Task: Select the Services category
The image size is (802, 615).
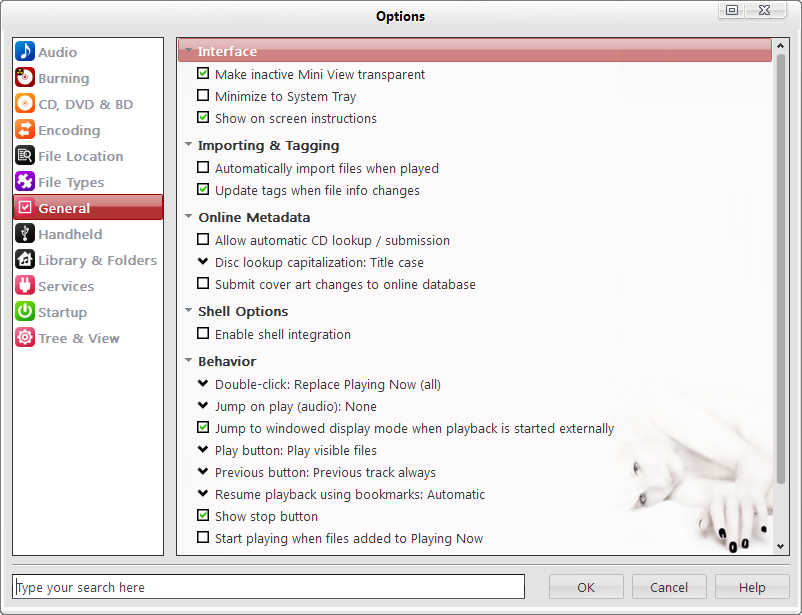Action: pyautogui.click(x=66, y=287)
